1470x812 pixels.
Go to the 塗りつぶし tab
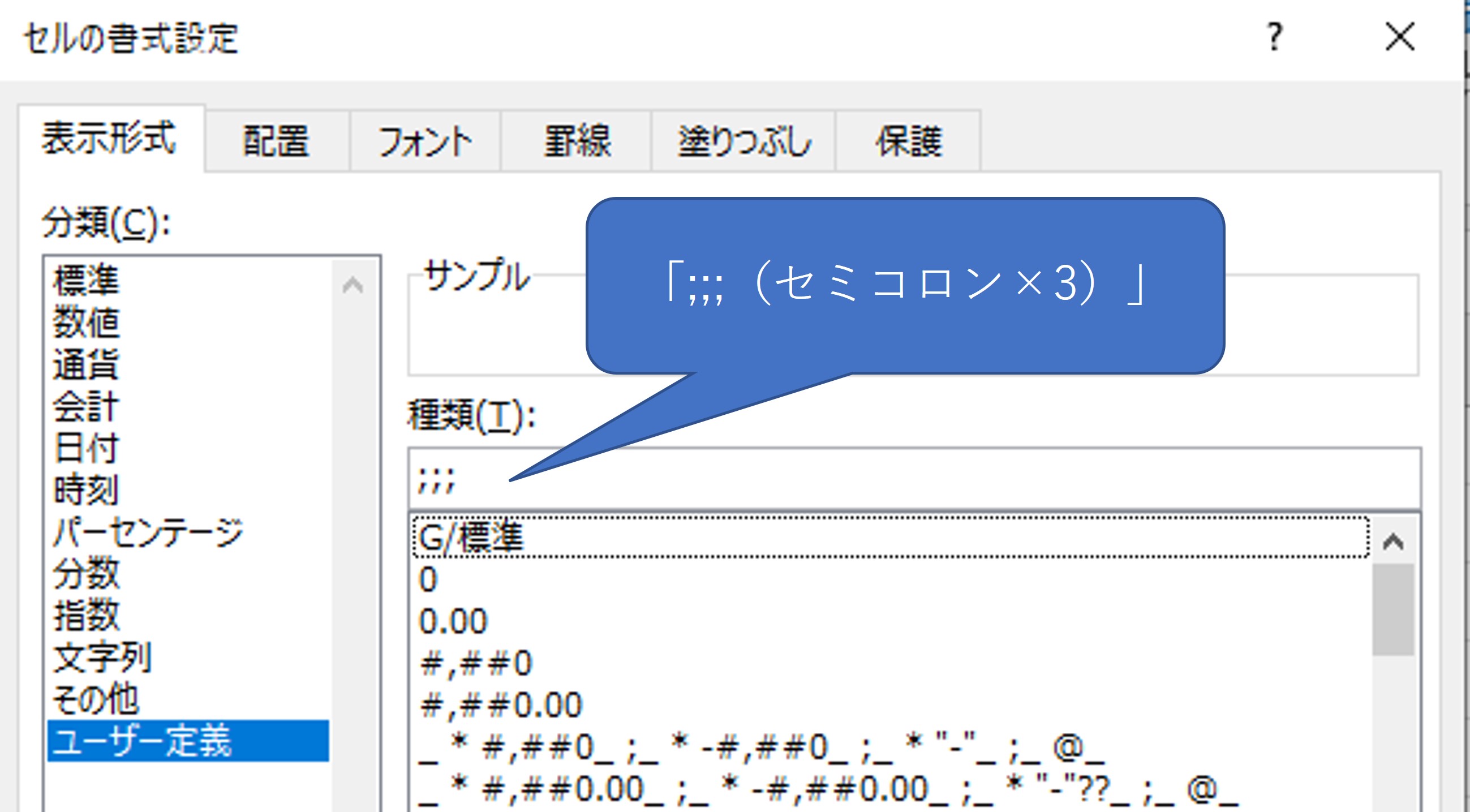[743, 141]
